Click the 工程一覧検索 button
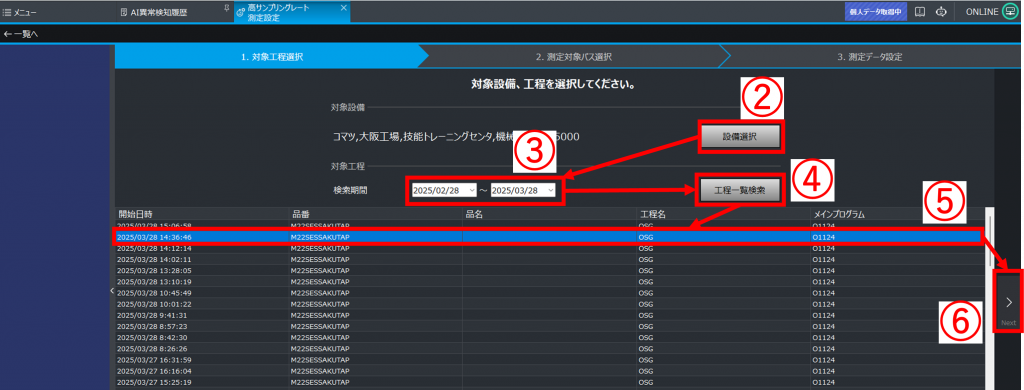Viewport: 1024px width, 390px height. click(x=741, y=190)
